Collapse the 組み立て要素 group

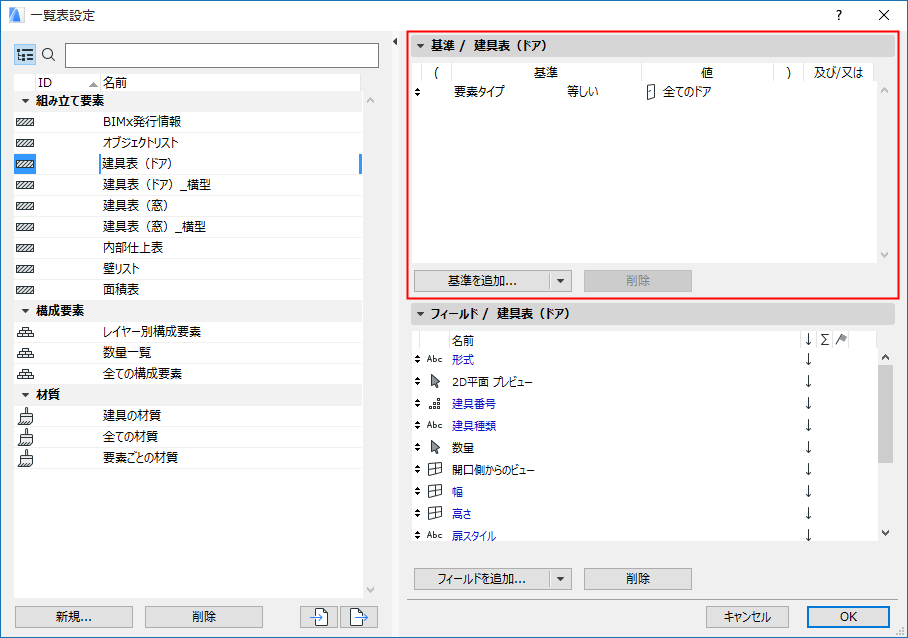pos(25,101)
